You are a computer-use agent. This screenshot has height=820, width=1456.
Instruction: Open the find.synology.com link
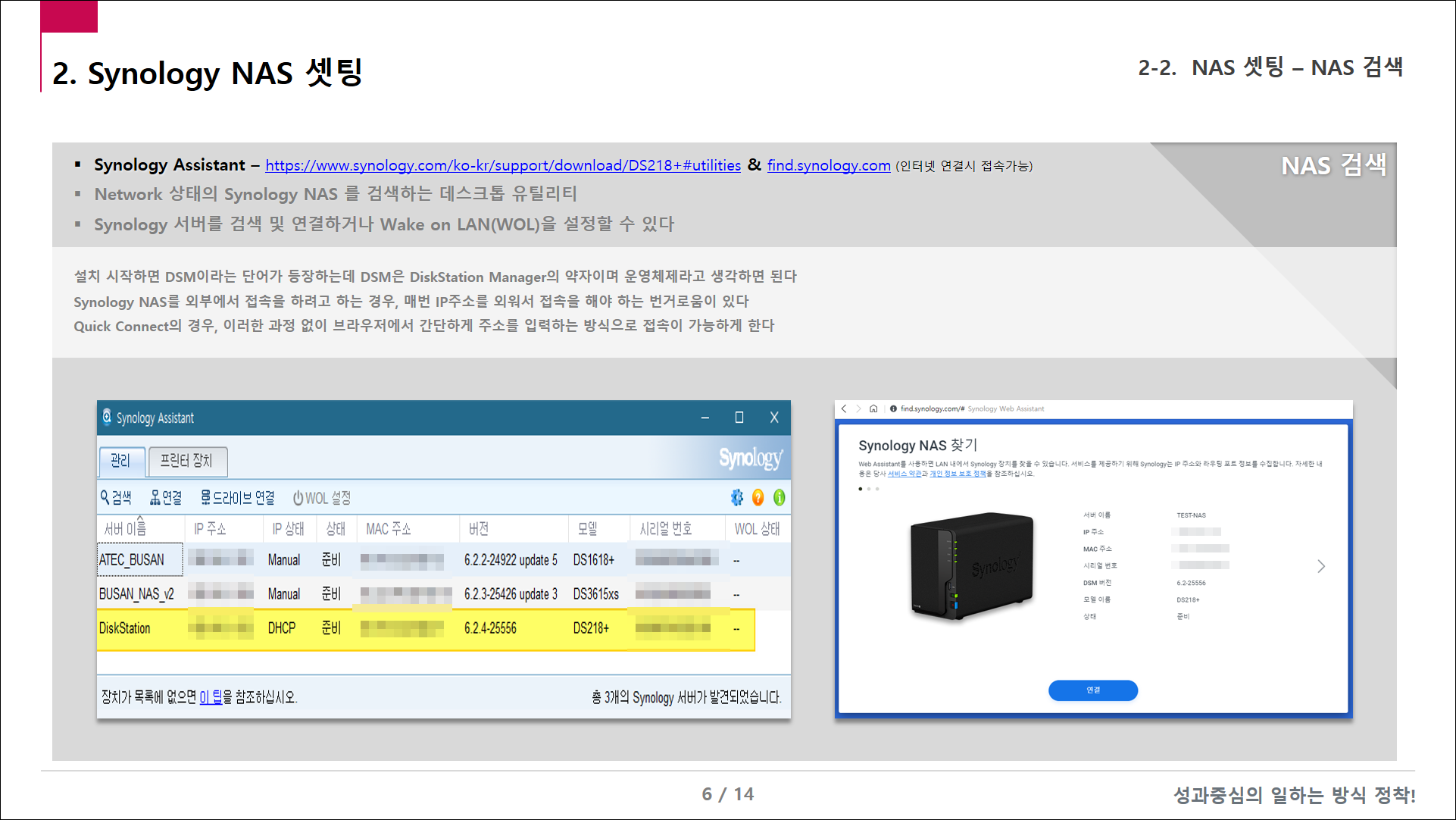[828, 165]
